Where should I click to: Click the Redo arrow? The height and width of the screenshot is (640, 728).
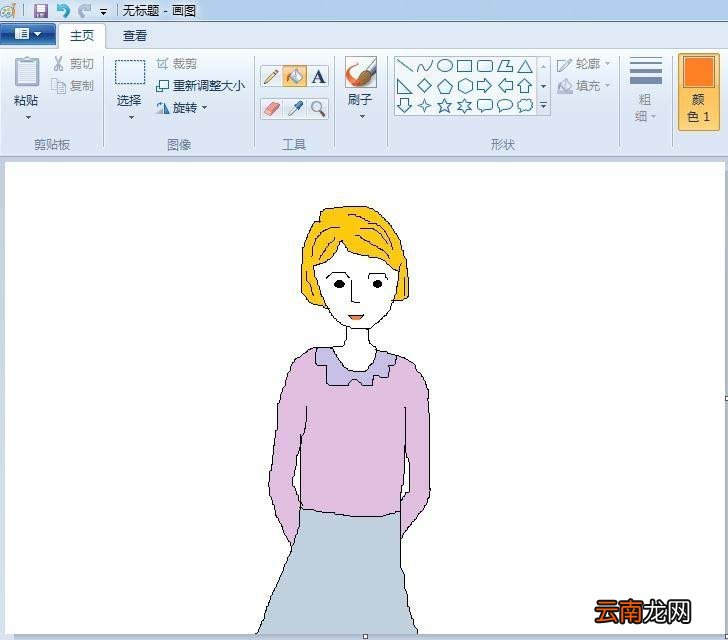84,10
